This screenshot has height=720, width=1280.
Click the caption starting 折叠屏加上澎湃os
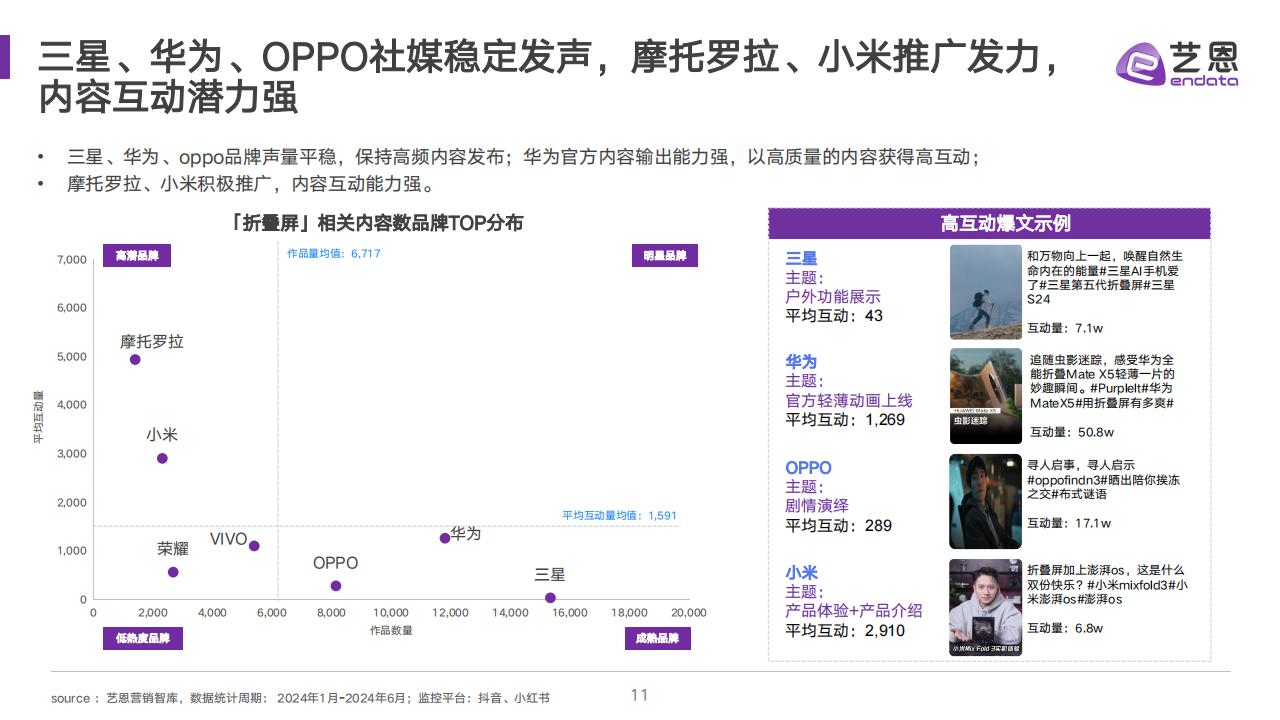tap(1107, 584)
